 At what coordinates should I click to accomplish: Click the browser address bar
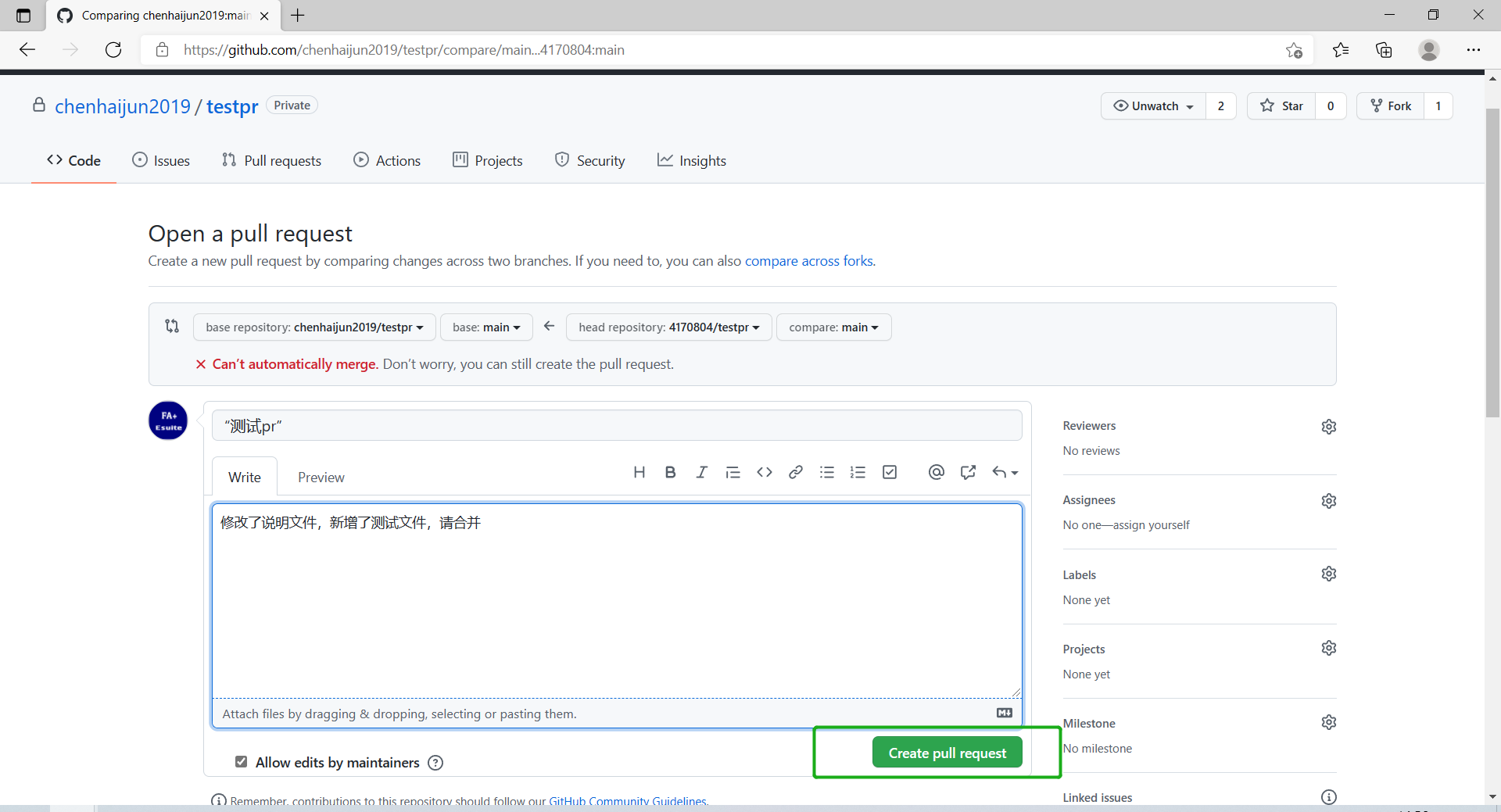pos(727,50)
